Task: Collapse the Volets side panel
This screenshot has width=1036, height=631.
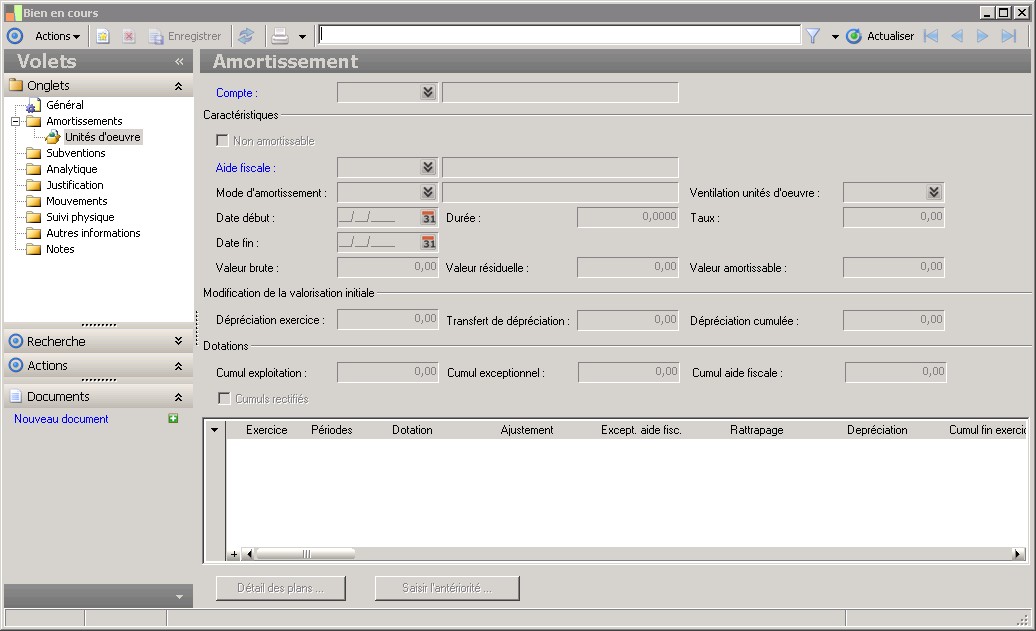Action: [179, 61]
